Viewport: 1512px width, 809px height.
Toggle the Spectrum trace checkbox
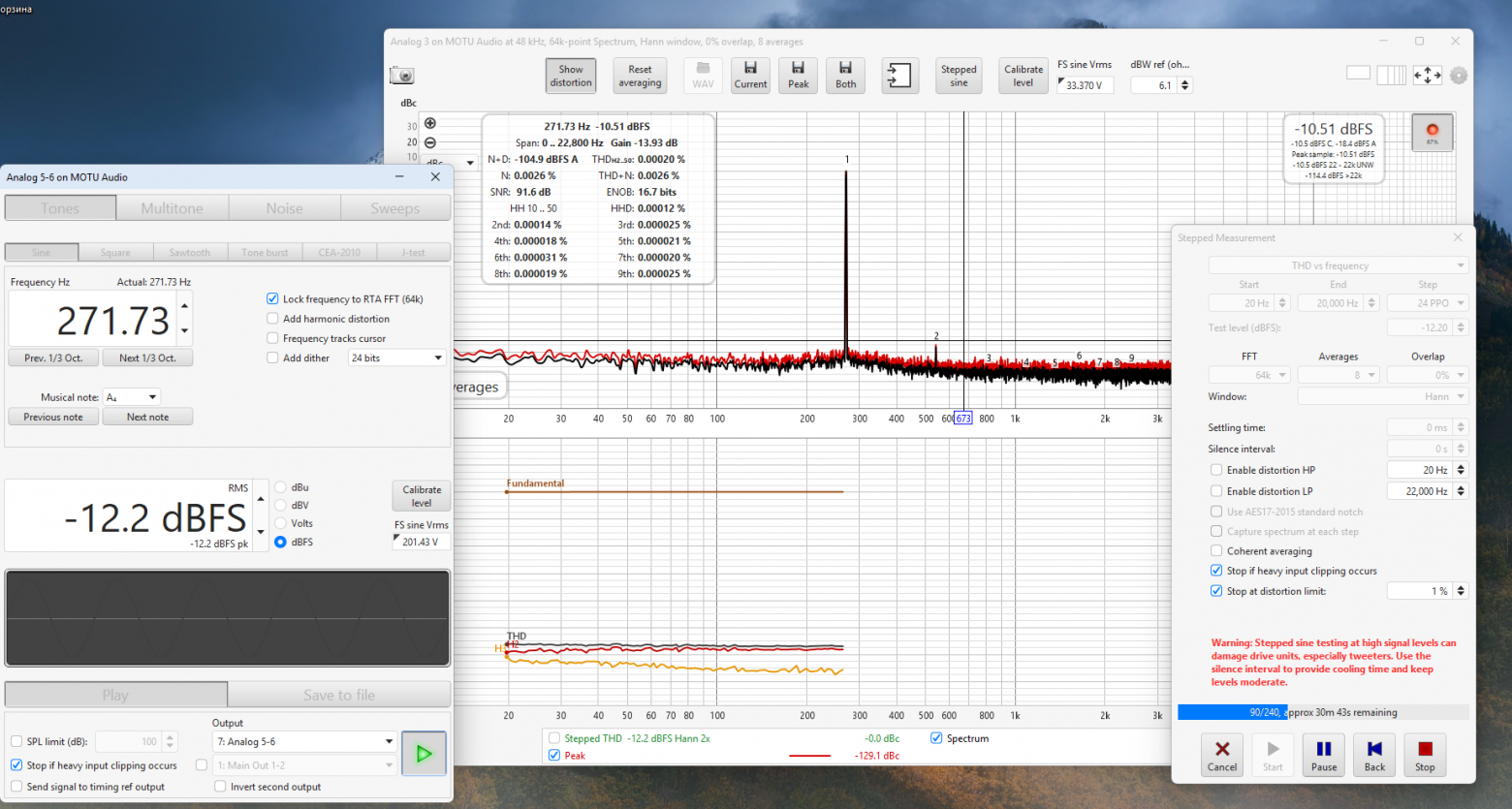coord(936,738)
